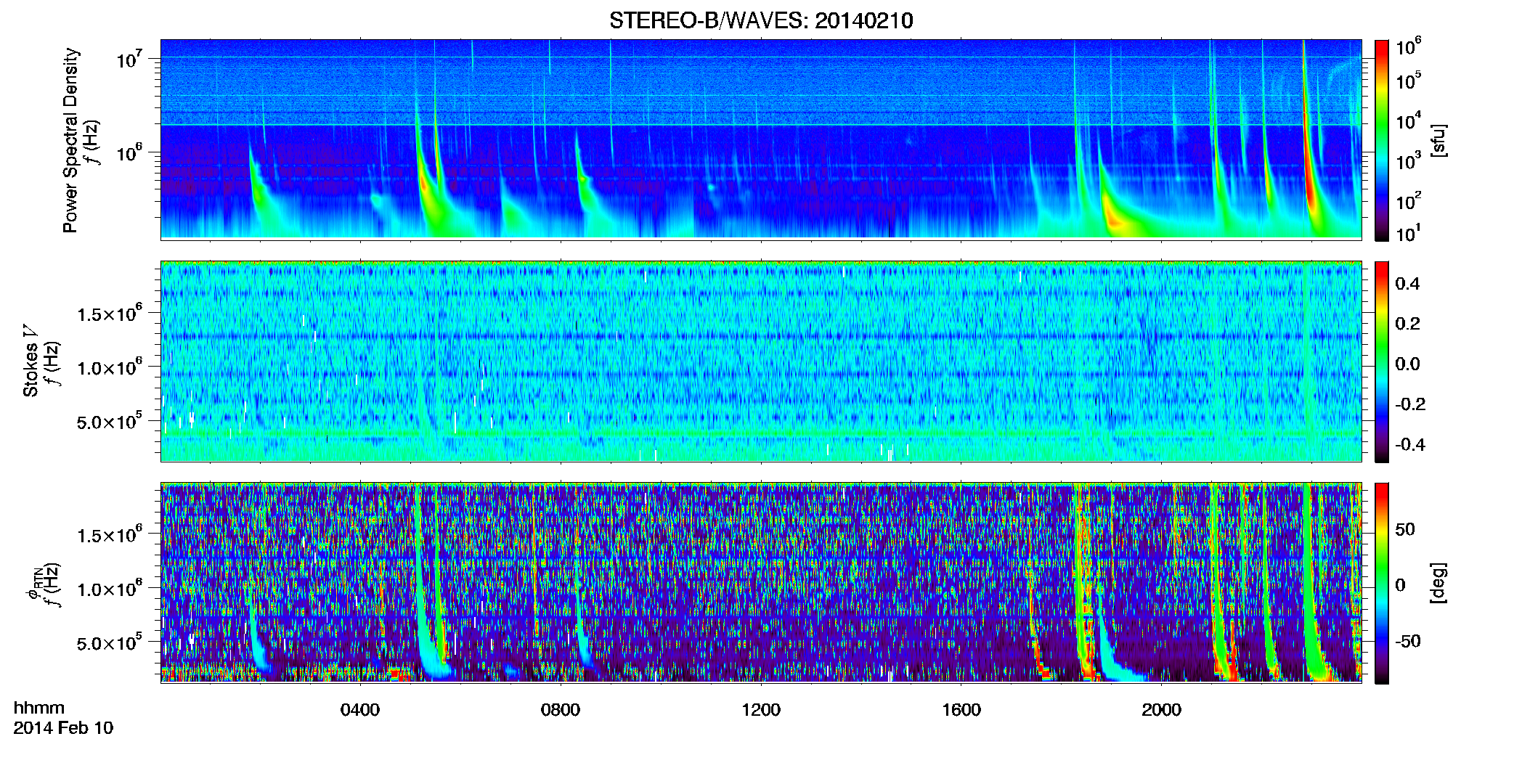
Task: Click the 10^6 tick on sfu color bar
Action: [x=1408, y=48]
